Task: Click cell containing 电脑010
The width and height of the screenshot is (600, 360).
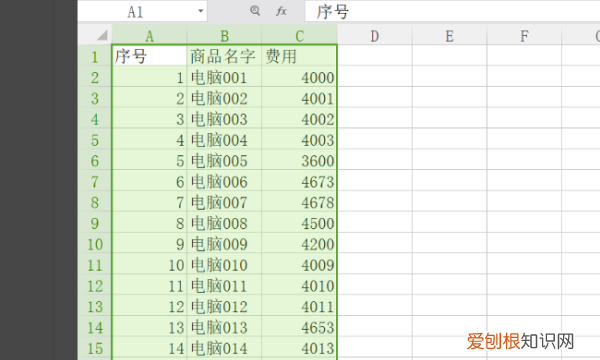Action: 224,265
